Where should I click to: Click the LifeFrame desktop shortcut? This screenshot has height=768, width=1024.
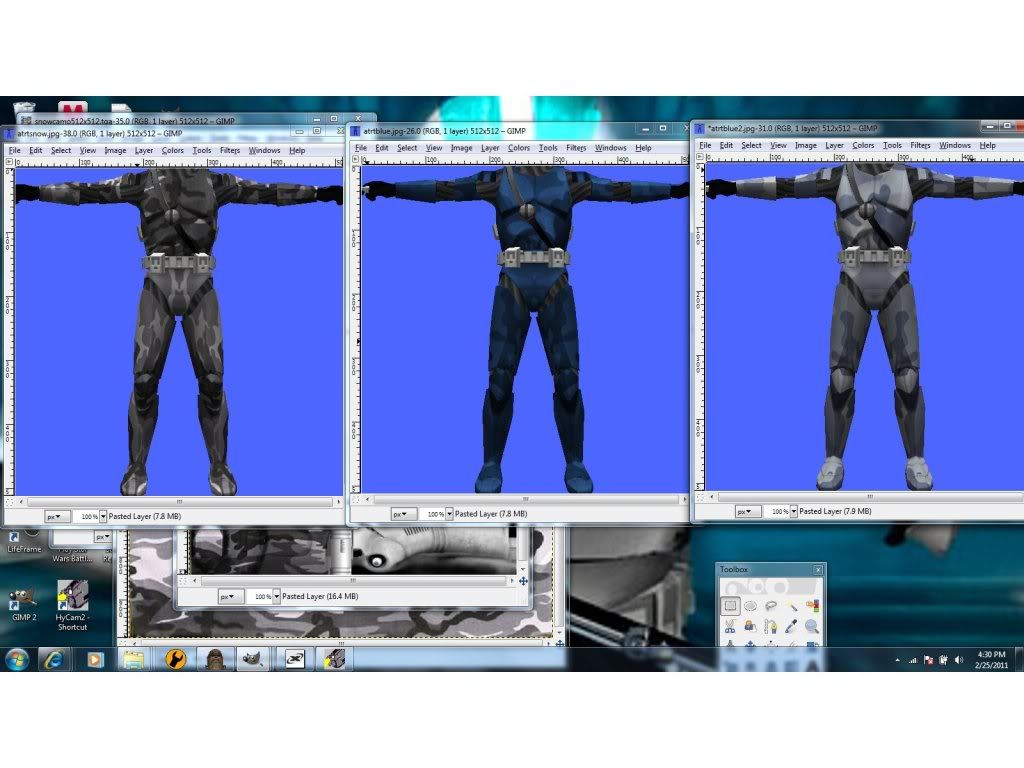point(24,543)
